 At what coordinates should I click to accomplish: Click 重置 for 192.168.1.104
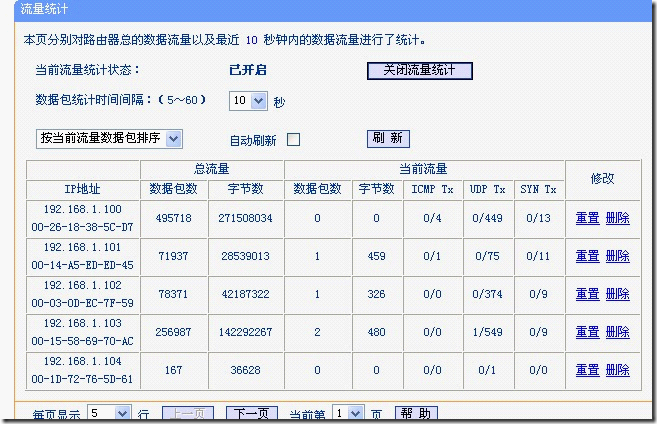point(587,370)
